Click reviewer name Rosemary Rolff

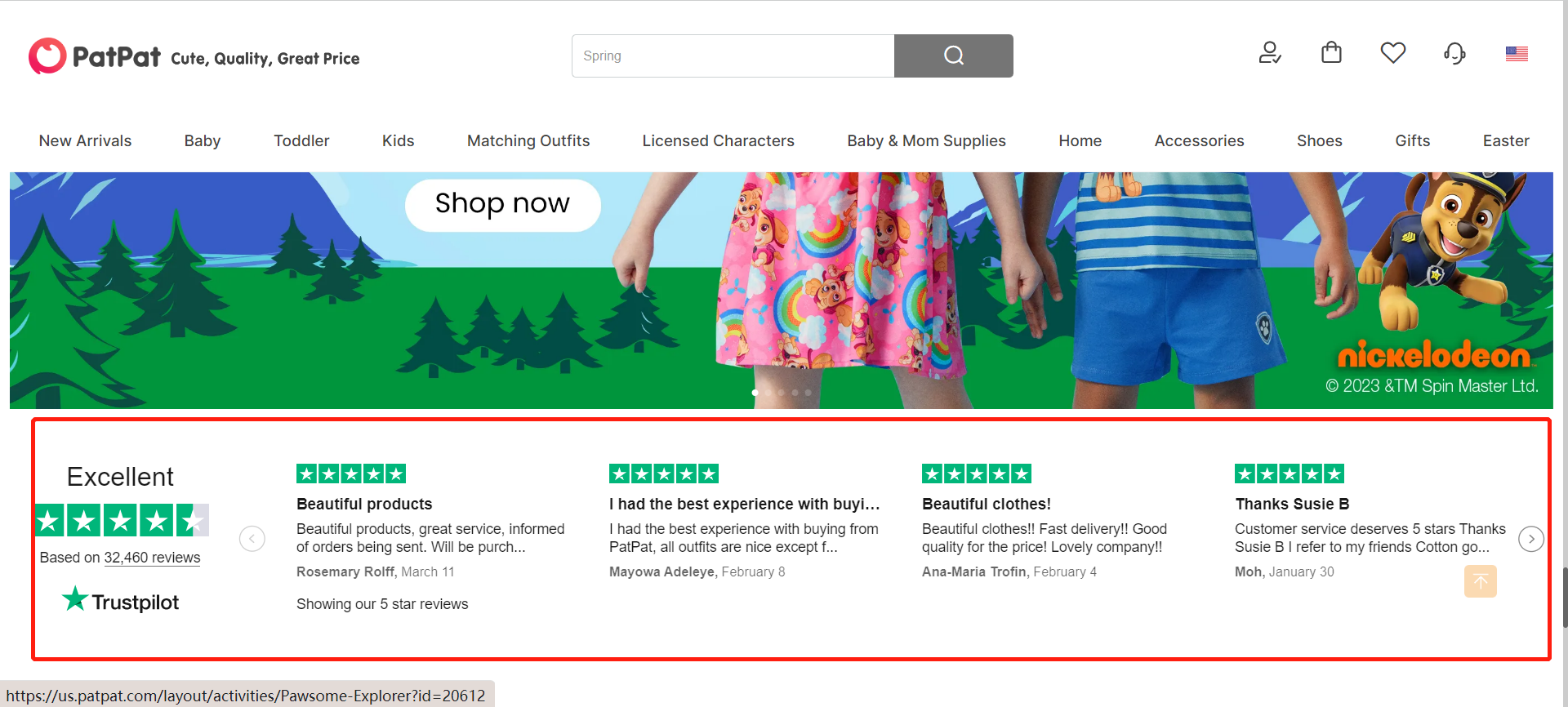[345, 571]
